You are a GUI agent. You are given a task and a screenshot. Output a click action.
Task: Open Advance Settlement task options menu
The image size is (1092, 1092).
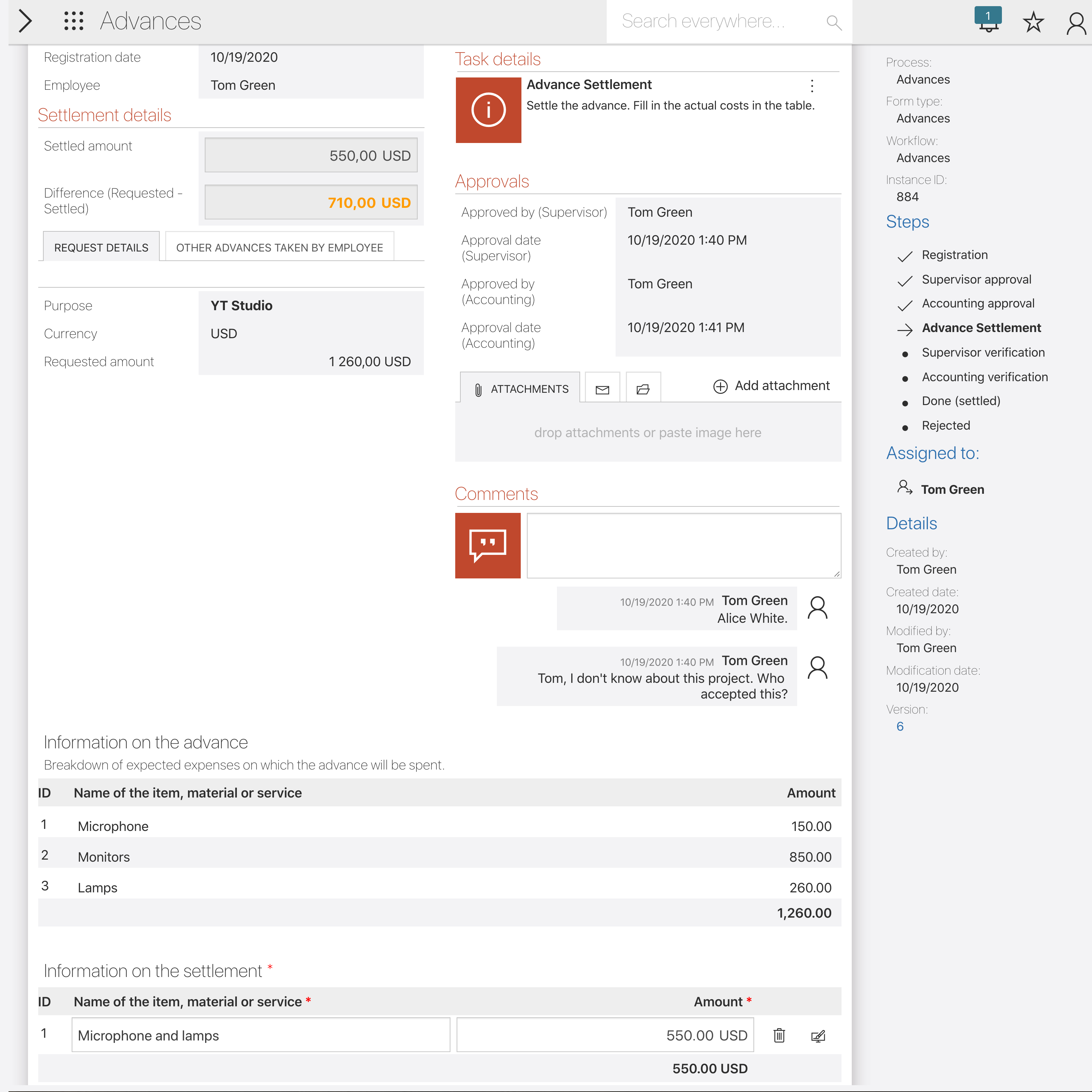tap(811, 86)
